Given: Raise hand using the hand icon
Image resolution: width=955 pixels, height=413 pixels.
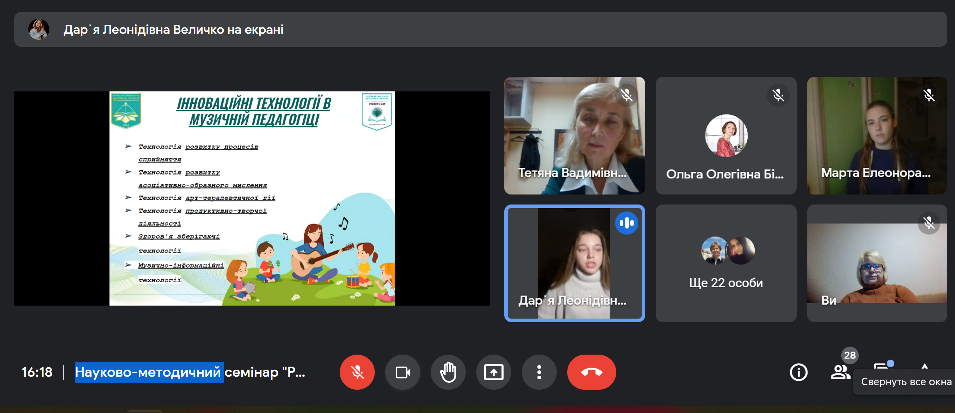Looking at the screenshot, I should 448,372.
